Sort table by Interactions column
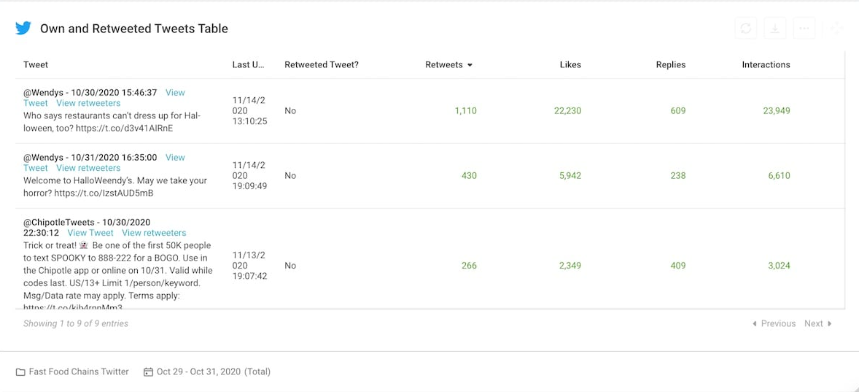The height and width of the screenshot is (392, 859). pos(766,65)
